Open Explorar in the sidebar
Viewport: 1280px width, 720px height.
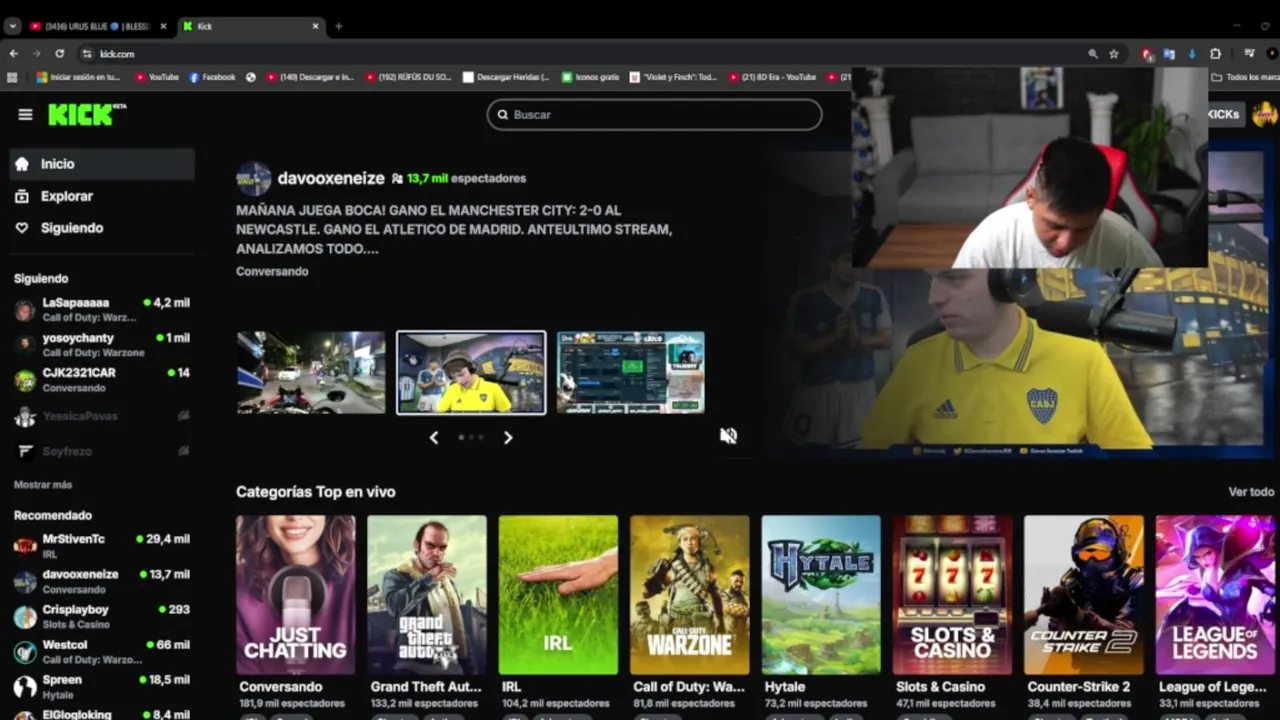tap(102, 196)
